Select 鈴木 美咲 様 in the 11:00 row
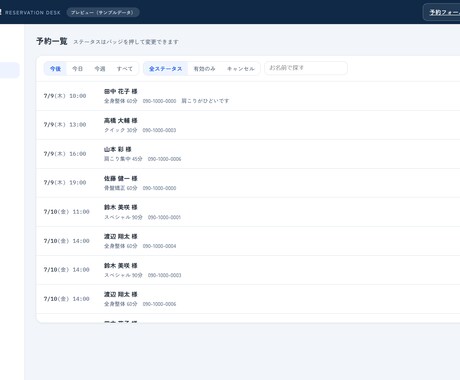The height and width of the screenshot is (380, 460). (x=120, y=207)
